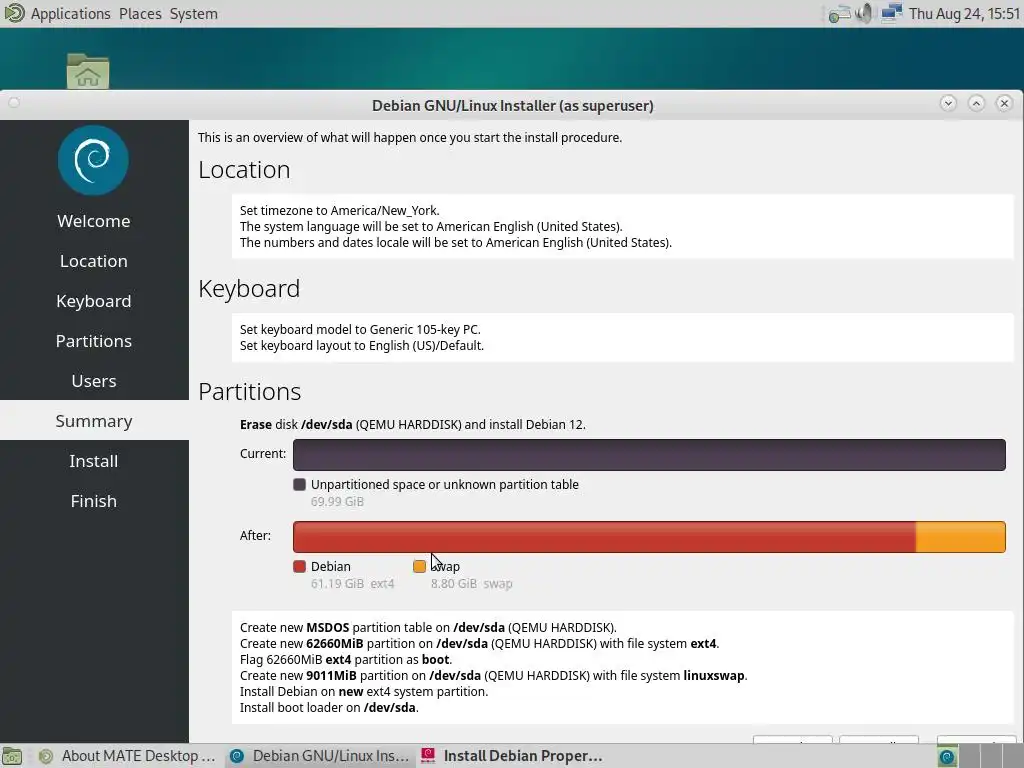
Task: Click 'Set keyboard model to Generic 105-key PC.'
Action: [x=360, y=329]
